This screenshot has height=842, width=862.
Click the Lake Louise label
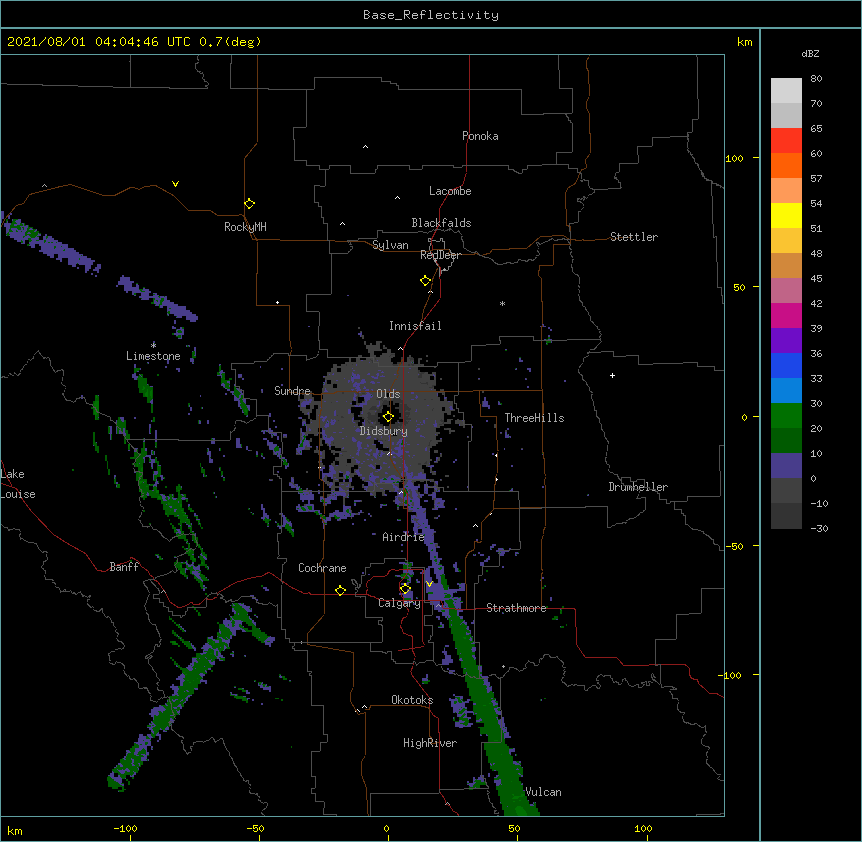point(16,484)
